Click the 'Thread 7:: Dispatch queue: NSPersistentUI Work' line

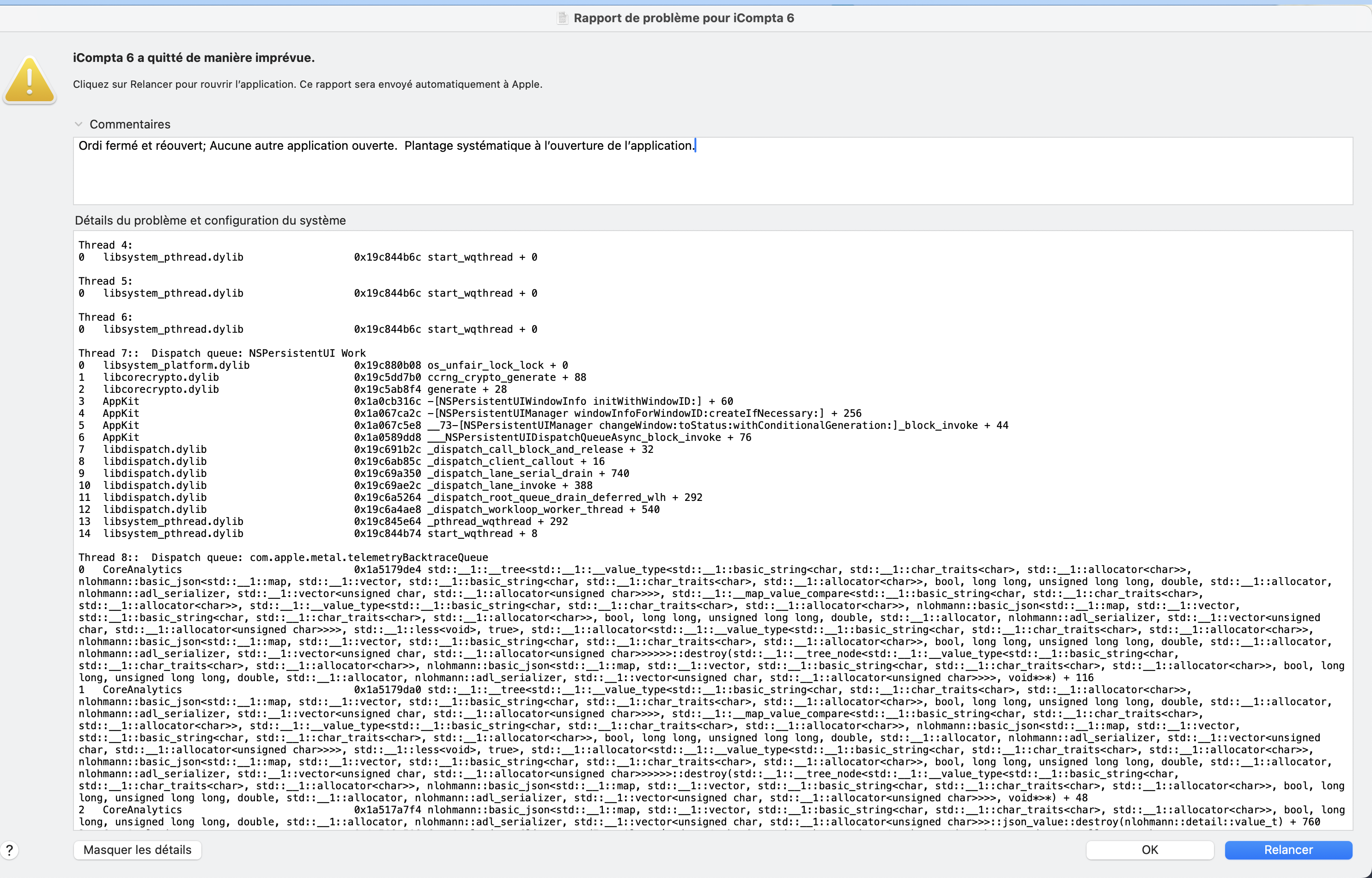[222, 353]
